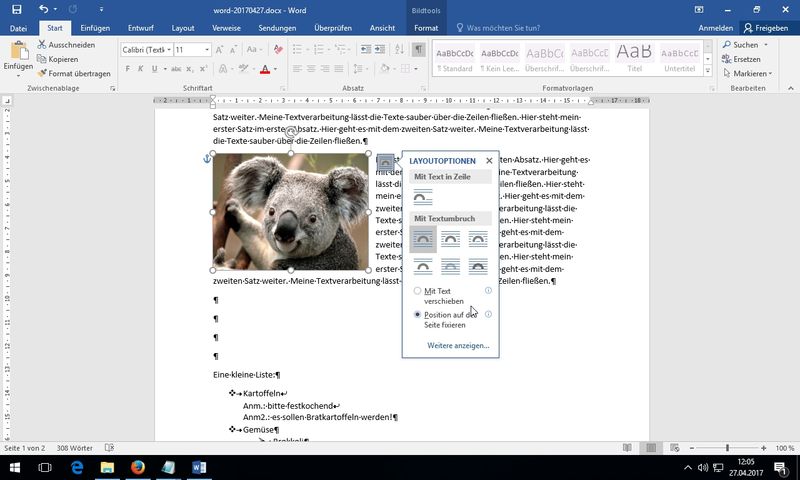800x480 pixels.
Task: Click the undo arrow in the title bar
Action: 43,9
